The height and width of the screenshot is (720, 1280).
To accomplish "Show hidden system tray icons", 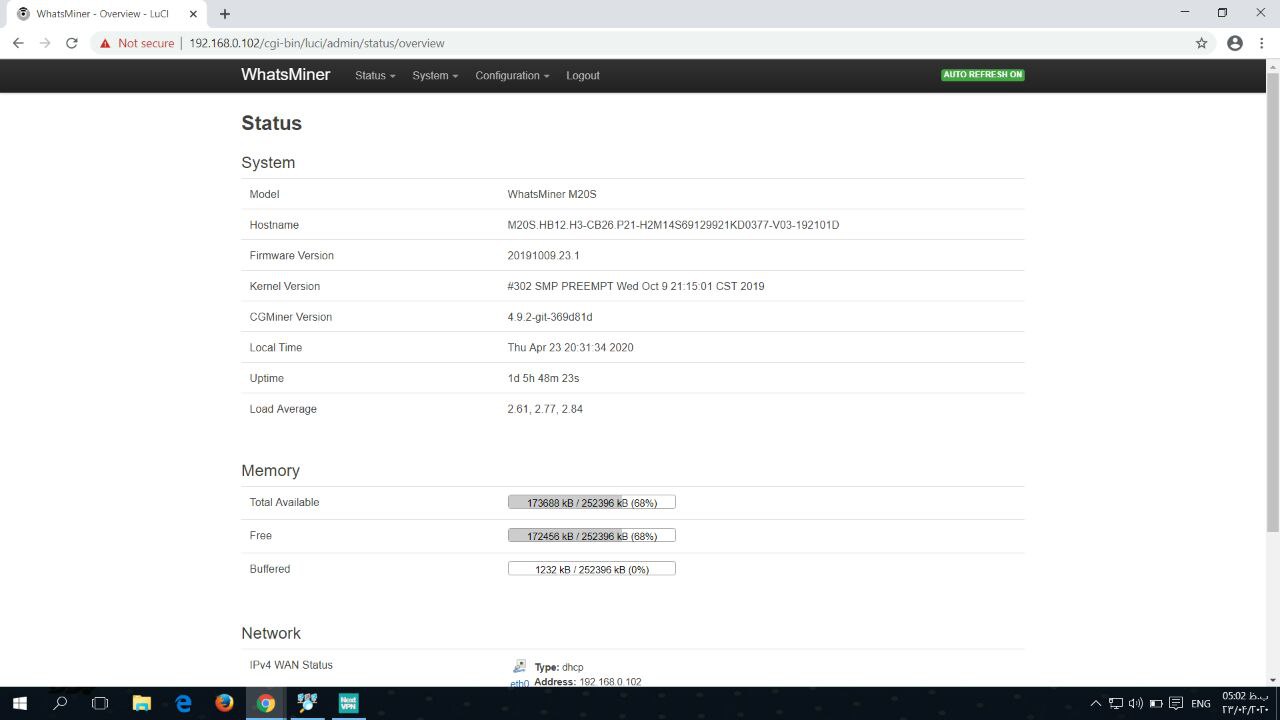I will (1095, 703).
